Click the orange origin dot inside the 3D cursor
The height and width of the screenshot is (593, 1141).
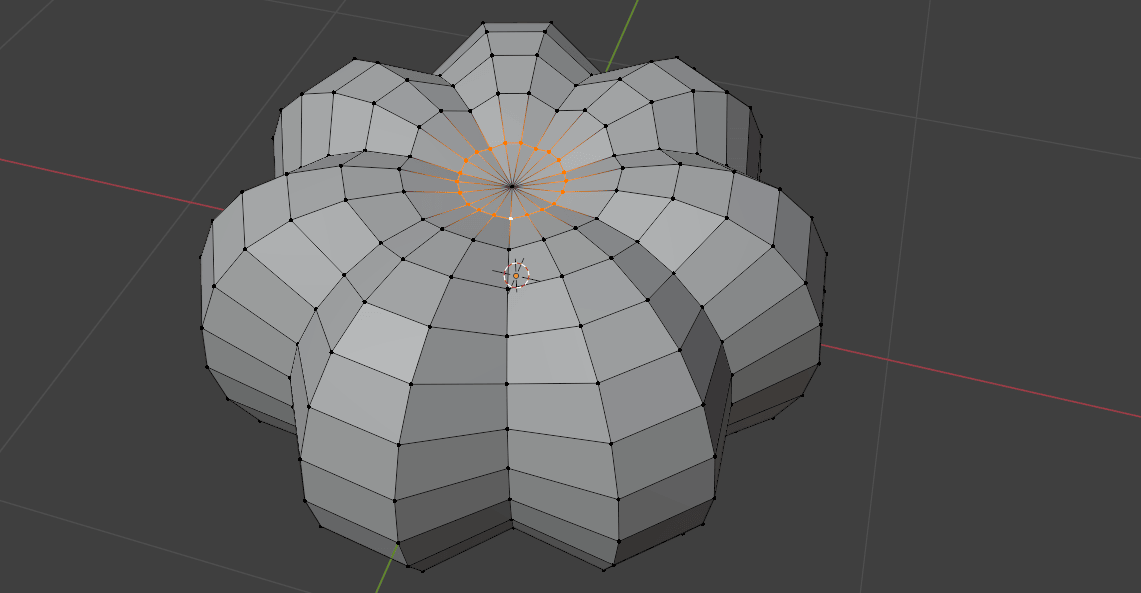tap(516, 275)
